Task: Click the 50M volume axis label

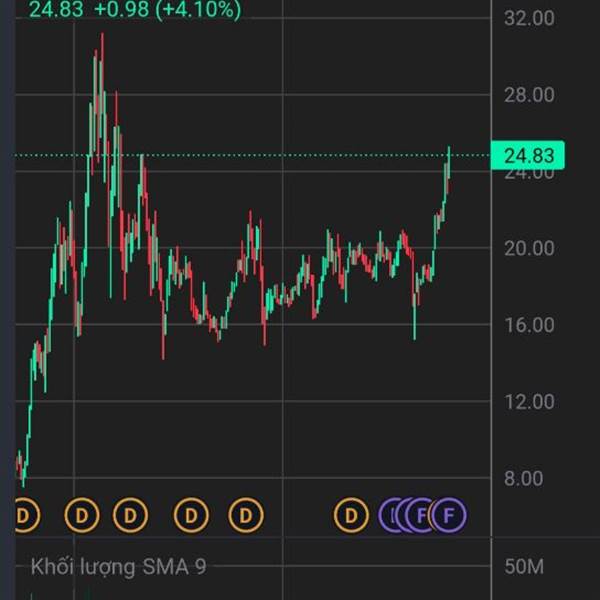Action: click(x=524, y=567)
